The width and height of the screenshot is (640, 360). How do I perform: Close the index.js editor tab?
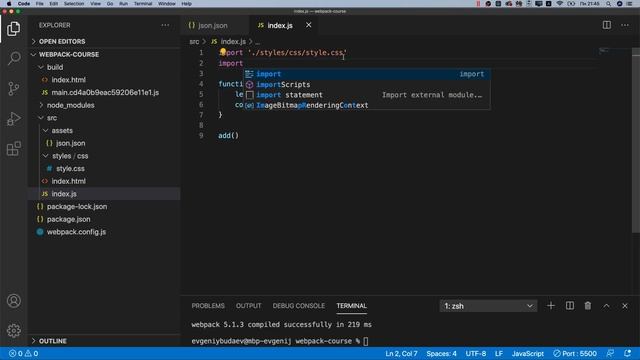coord(309,25)
